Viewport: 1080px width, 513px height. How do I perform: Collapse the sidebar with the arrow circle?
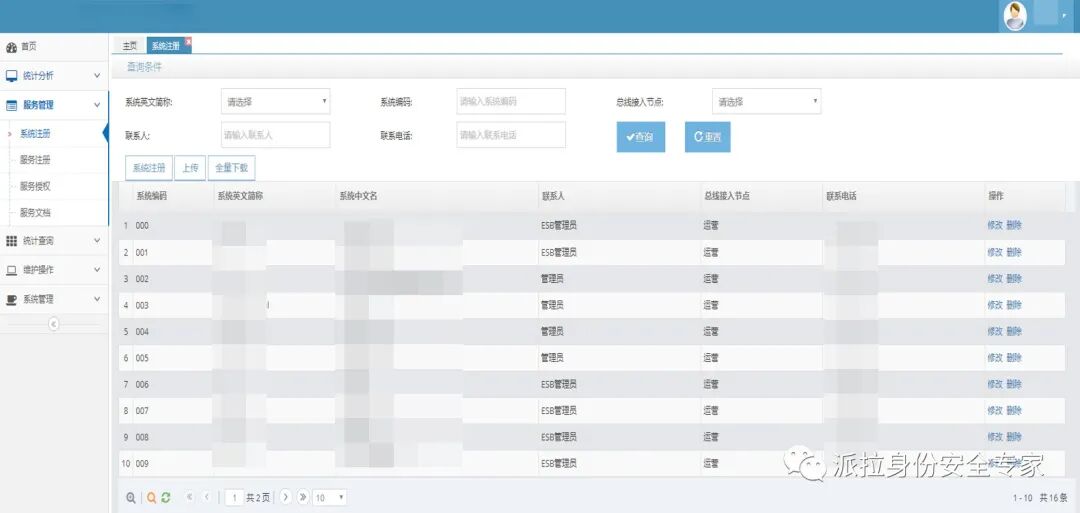point(54,324)
